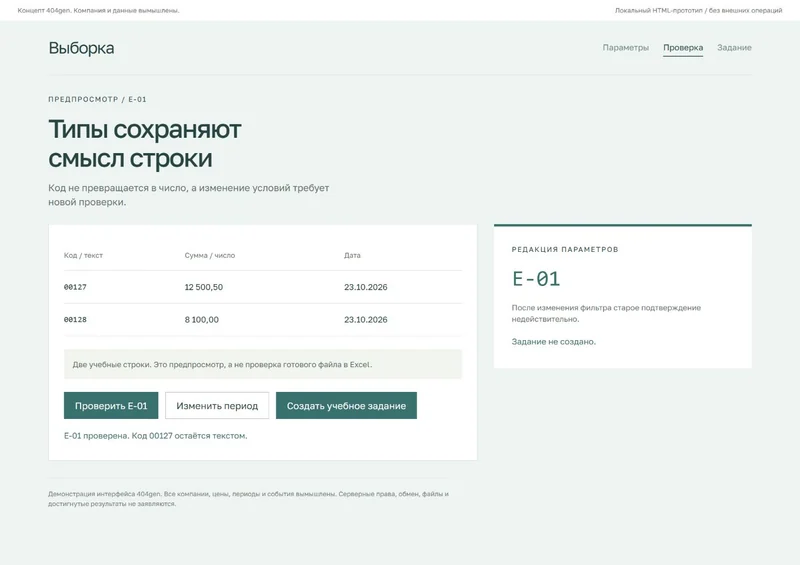Image resolution: width=800 pixels, height=565 pixels.
Task: Select the Проверка tab
Action: click(x=683, y=47)
